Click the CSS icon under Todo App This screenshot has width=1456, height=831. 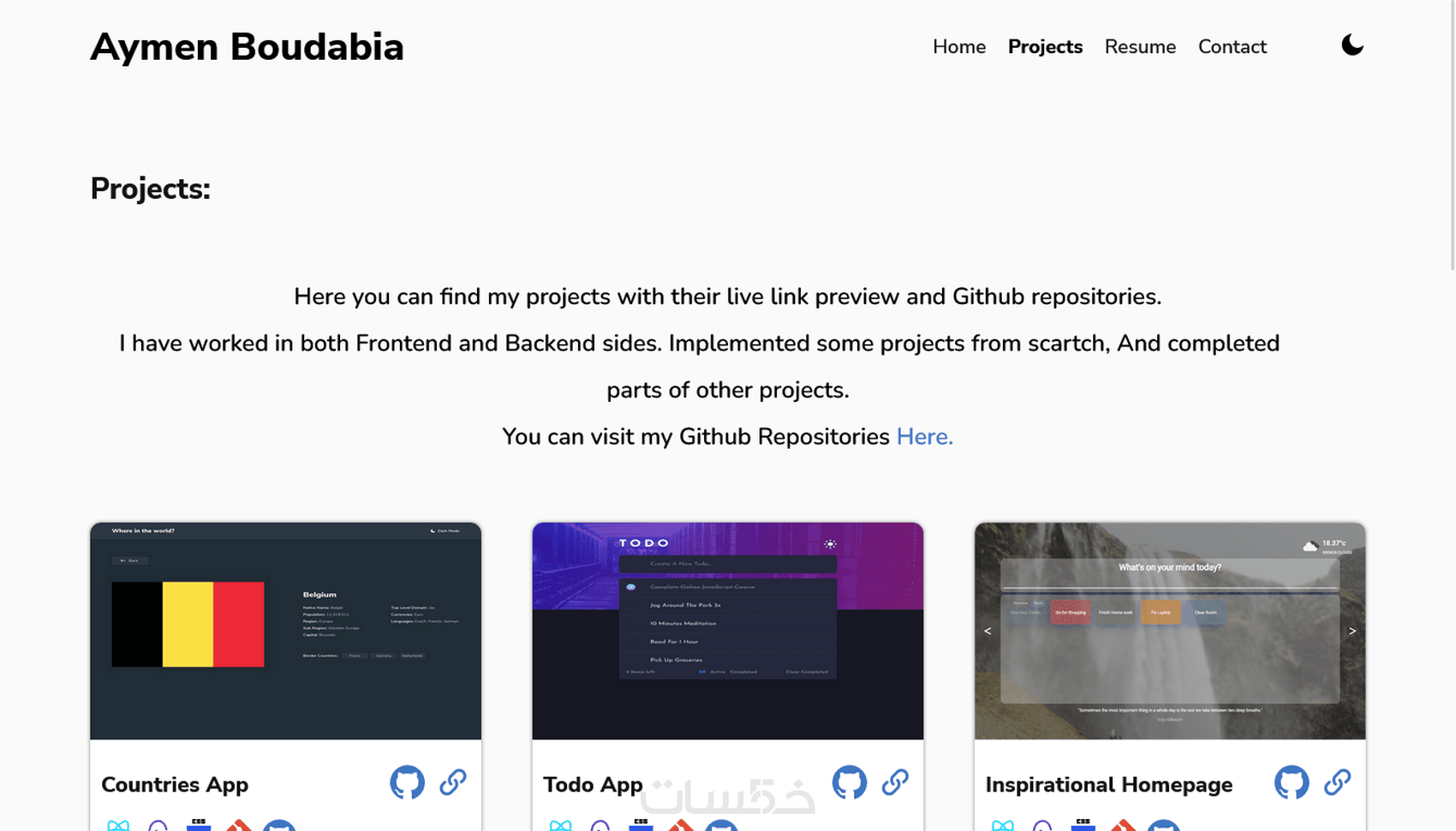tap(641, 825)
